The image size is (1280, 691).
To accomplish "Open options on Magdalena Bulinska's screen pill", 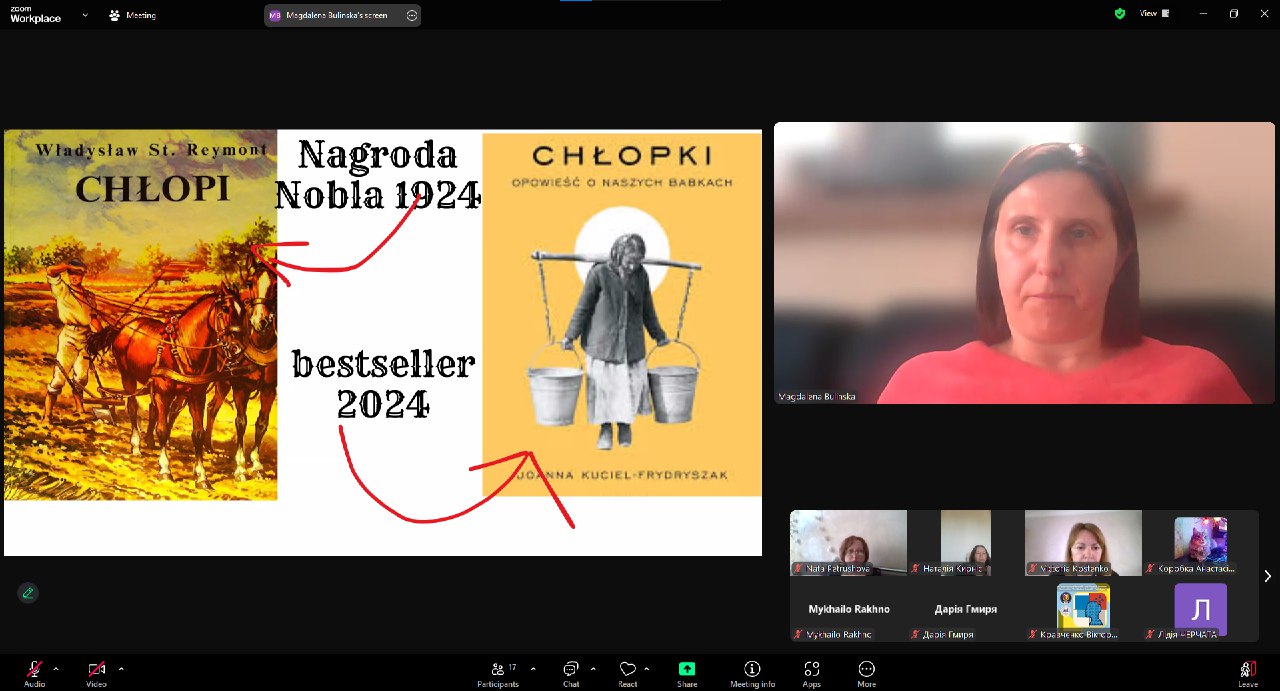I will click(412, 15).
